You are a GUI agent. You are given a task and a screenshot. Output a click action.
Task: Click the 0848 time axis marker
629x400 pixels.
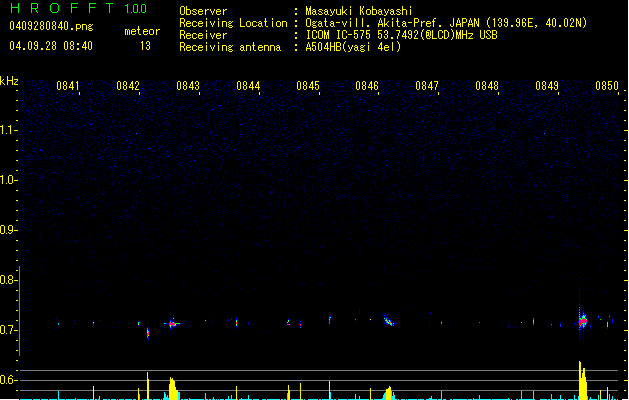487,86
